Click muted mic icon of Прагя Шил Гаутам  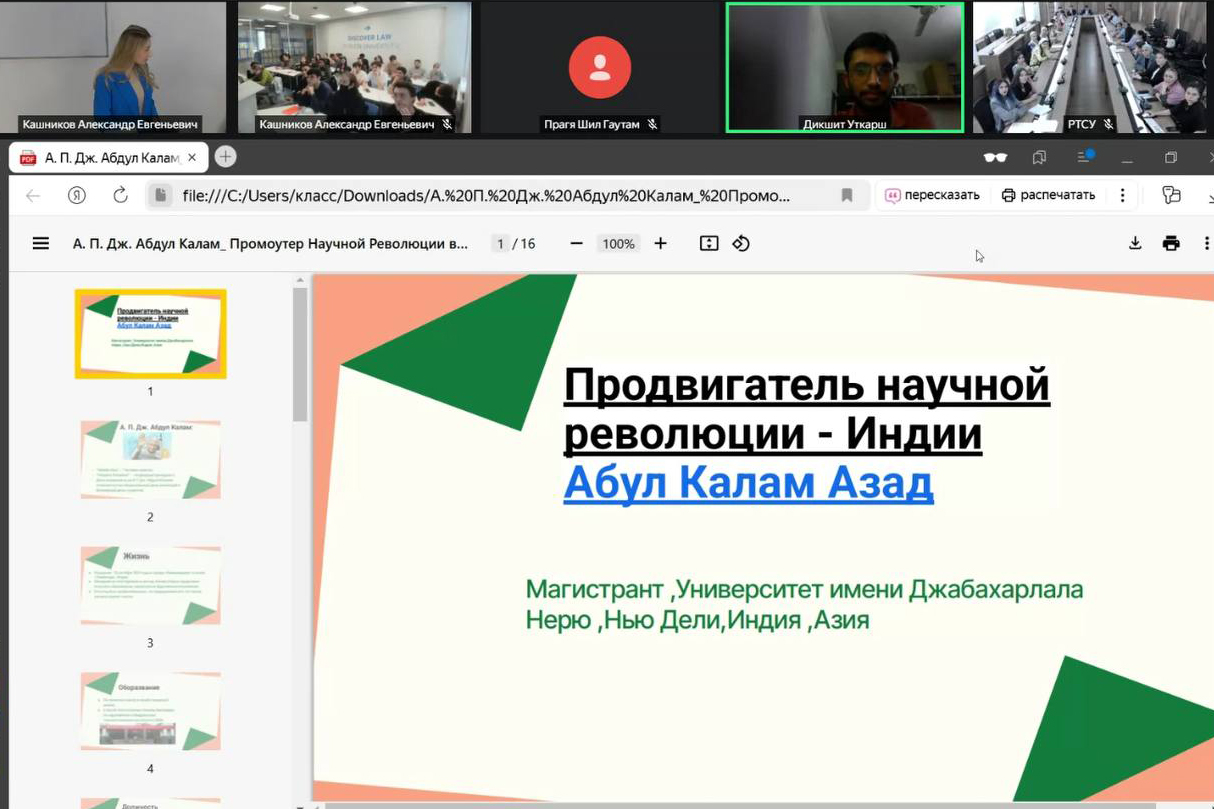pos(652,124)
